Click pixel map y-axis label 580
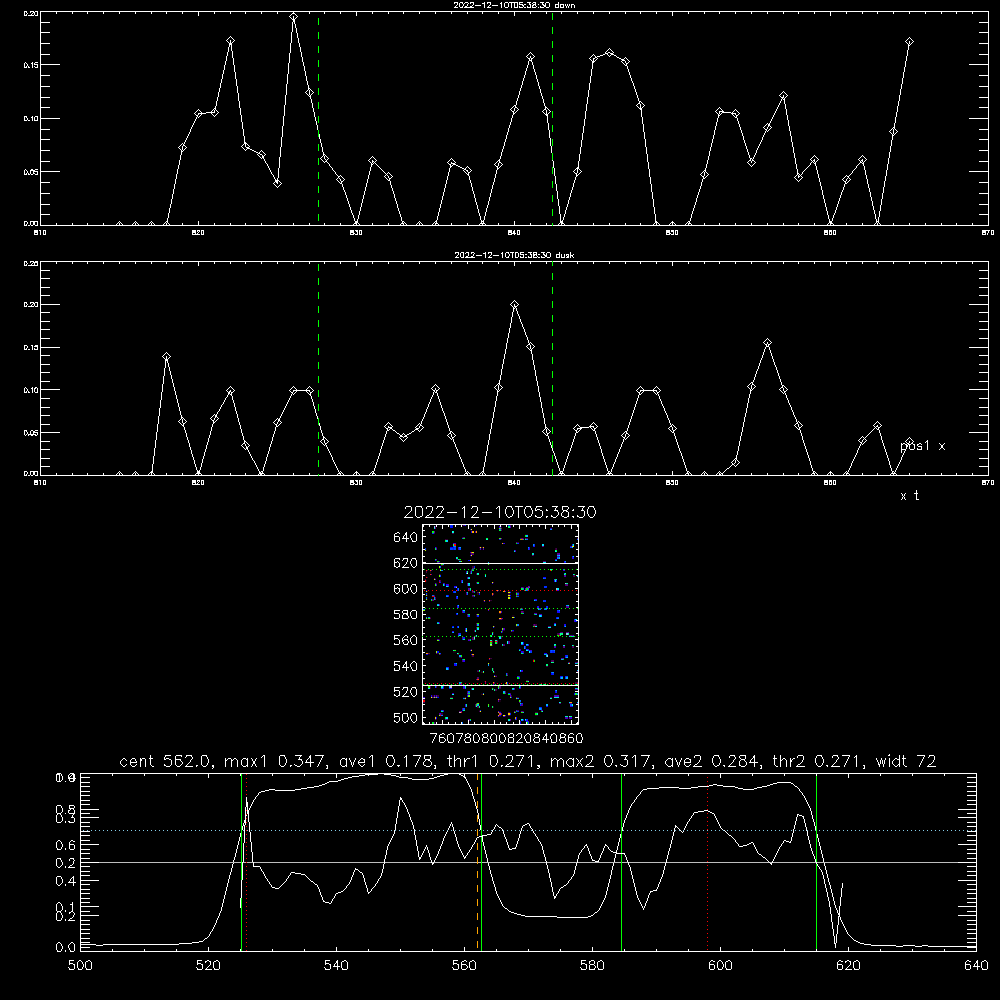The width and height of the screenshot is (1000, 1000). (x=406, y=615)
